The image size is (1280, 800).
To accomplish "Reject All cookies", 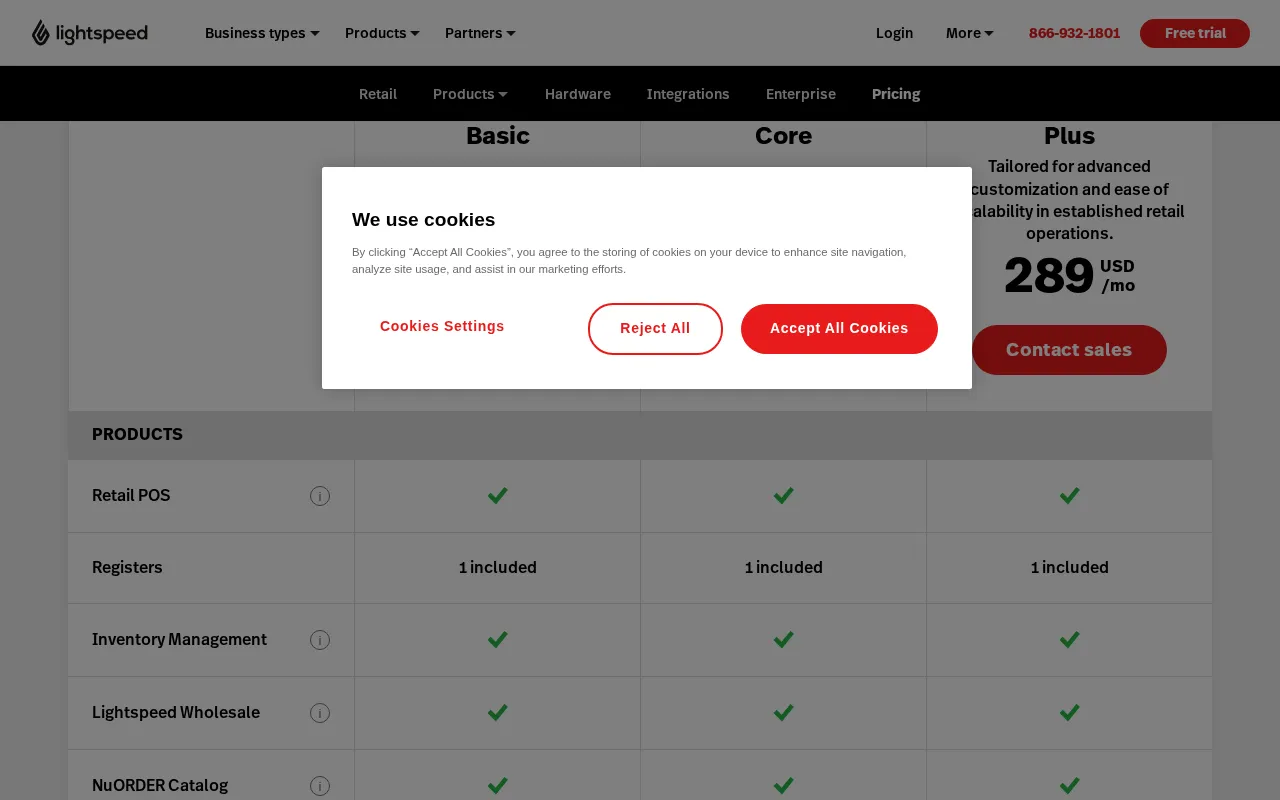I will point(655,328).
